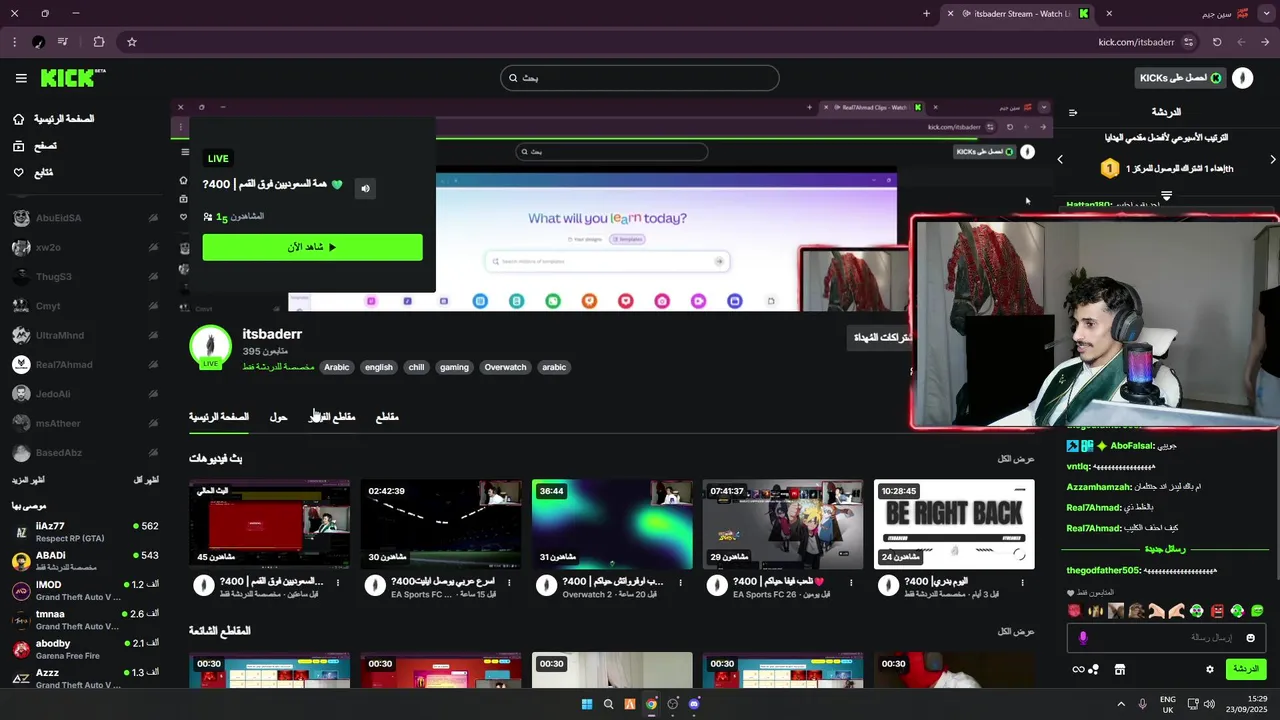This screenshot has width=1280, height=720.
Task: Click the browser address bar URL
Action: click(x=1136, y=42)
